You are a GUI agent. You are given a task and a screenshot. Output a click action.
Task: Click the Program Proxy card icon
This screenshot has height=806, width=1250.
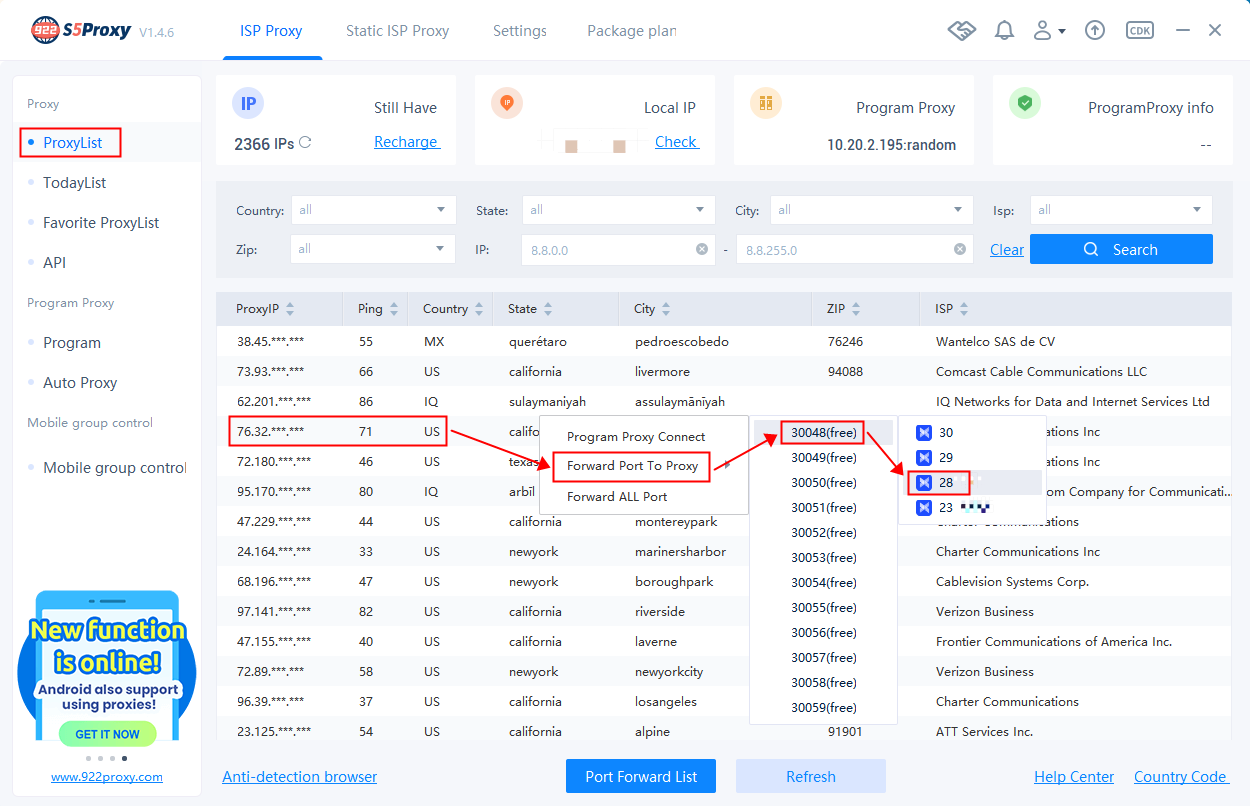766,103
